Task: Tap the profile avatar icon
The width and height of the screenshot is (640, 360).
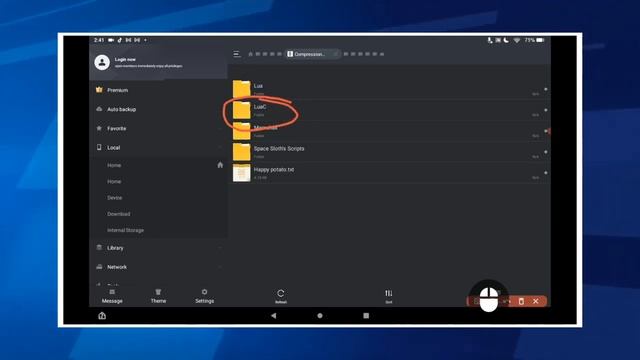Action: 102,62
